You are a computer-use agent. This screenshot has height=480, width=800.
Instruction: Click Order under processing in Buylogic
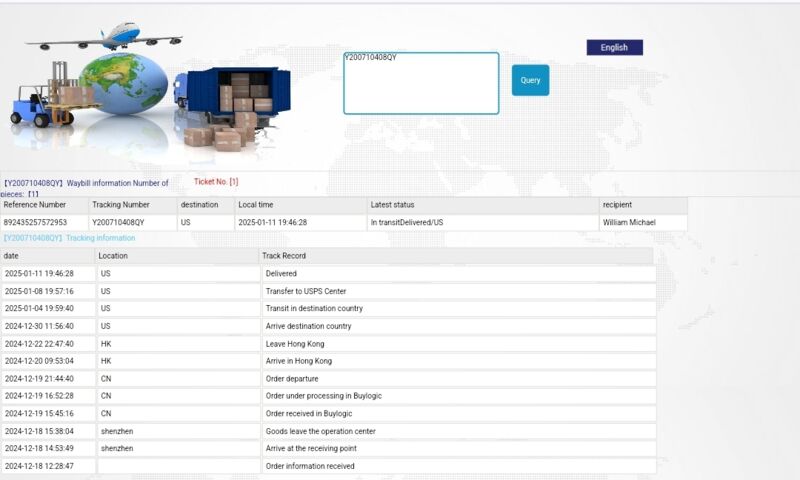coord(323,396)
